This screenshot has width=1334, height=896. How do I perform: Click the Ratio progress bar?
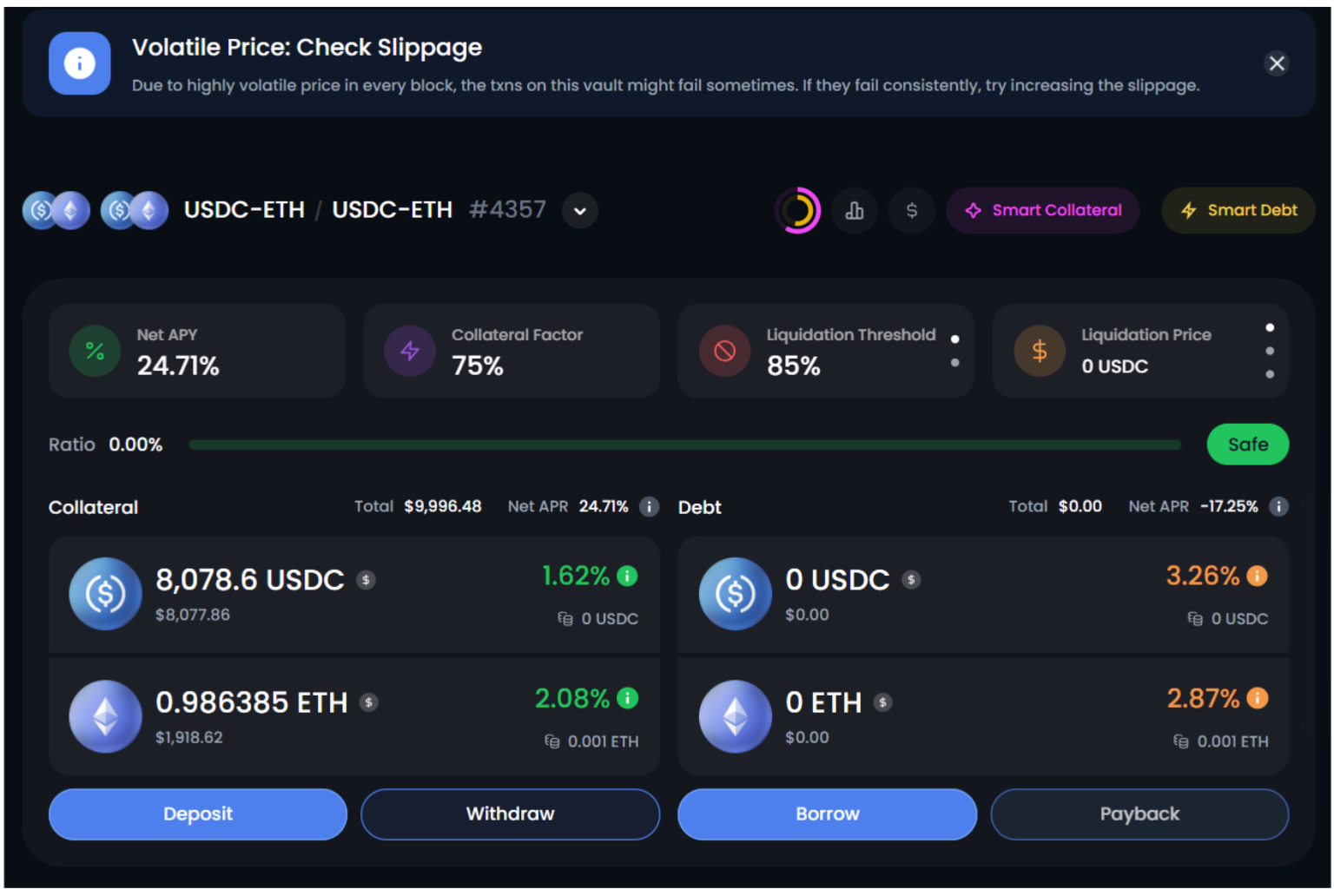click(684, 445)
